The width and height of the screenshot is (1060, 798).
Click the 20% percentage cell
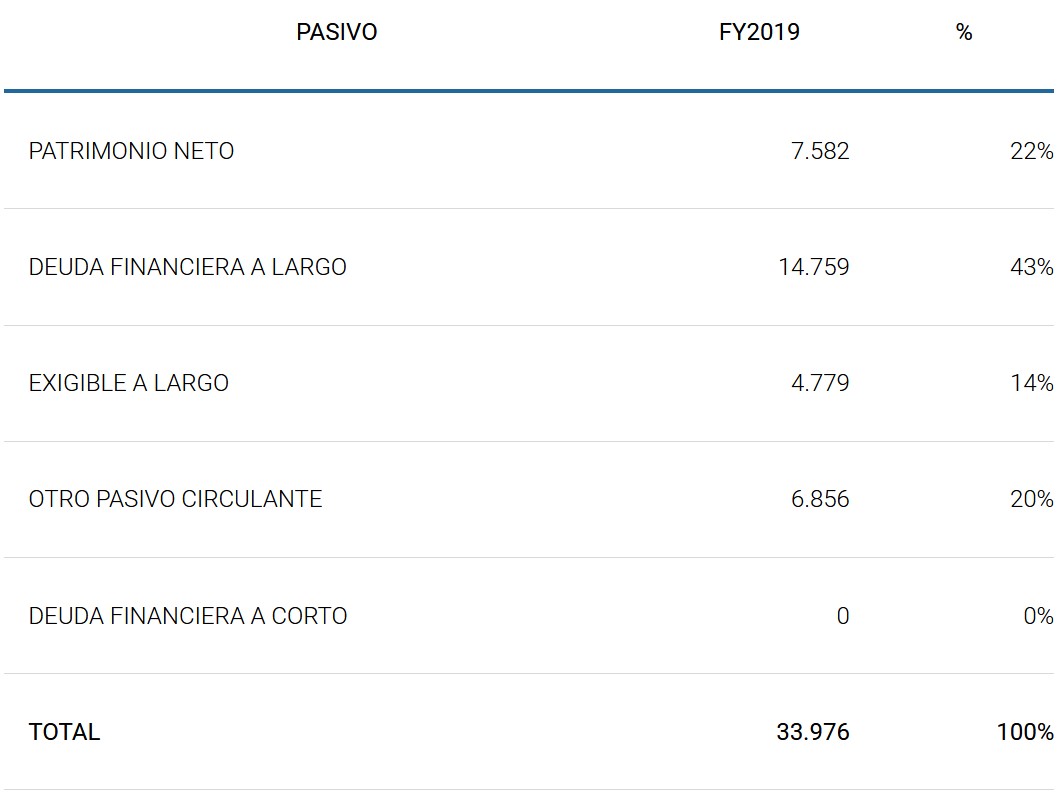pyautogui.click(x=1031, y=499)
